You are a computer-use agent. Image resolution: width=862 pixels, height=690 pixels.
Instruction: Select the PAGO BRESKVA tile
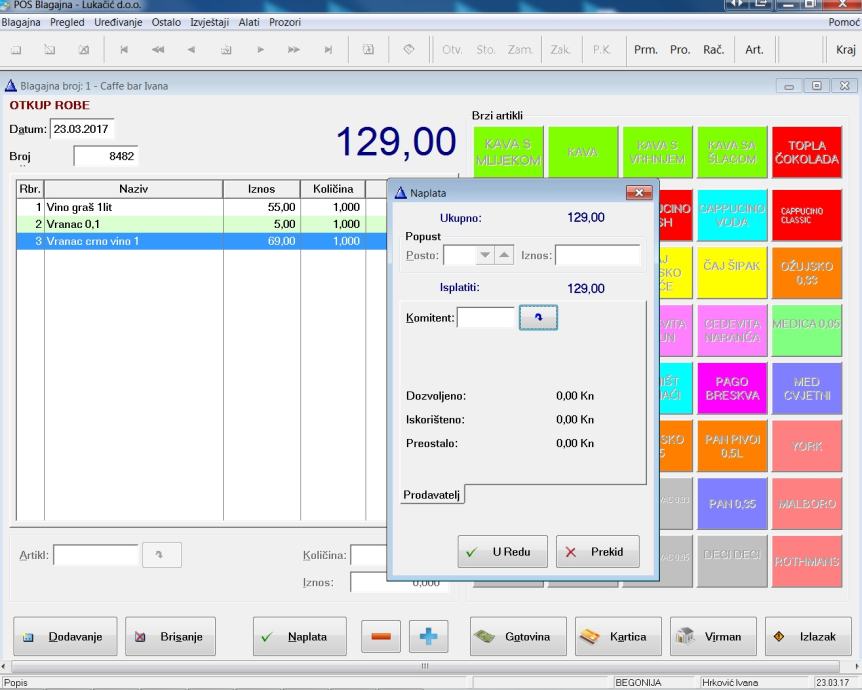click(732, 388)
